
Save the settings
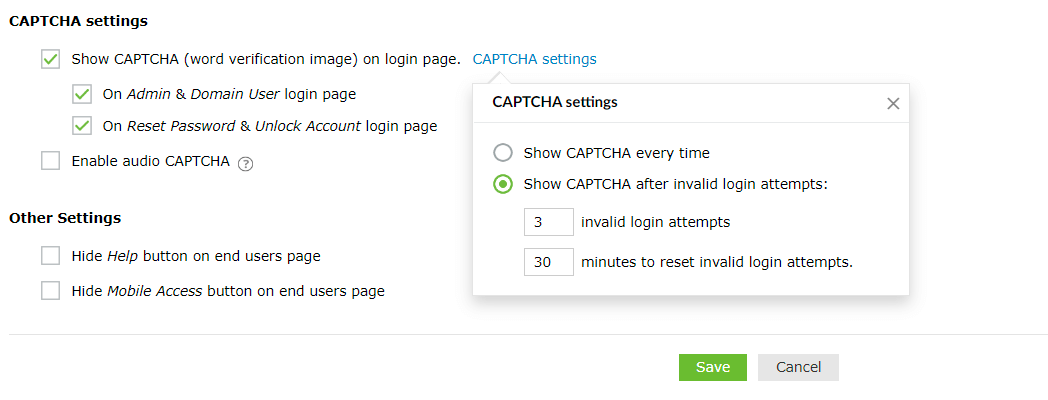click(713, 367)
